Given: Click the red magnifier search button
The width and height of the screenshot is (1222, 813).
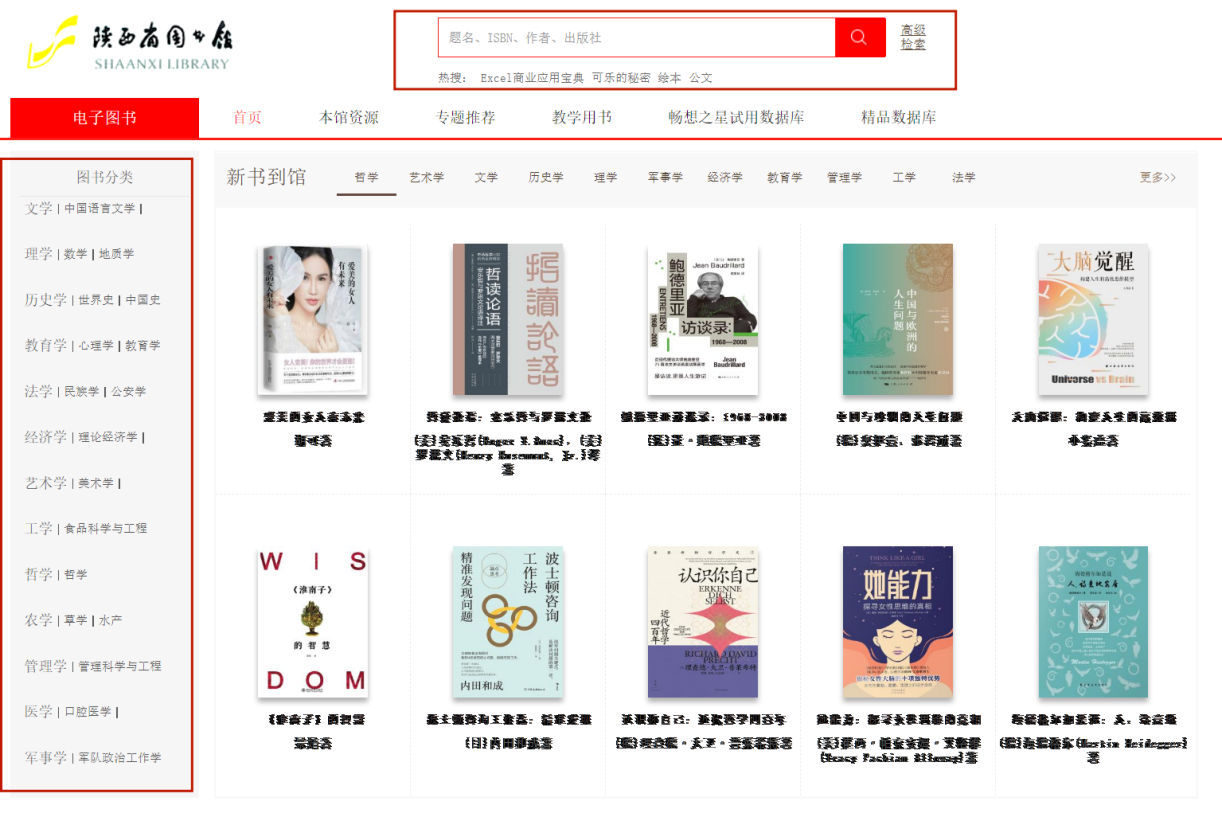Looking at the screenshot, I should click(860, 38).
